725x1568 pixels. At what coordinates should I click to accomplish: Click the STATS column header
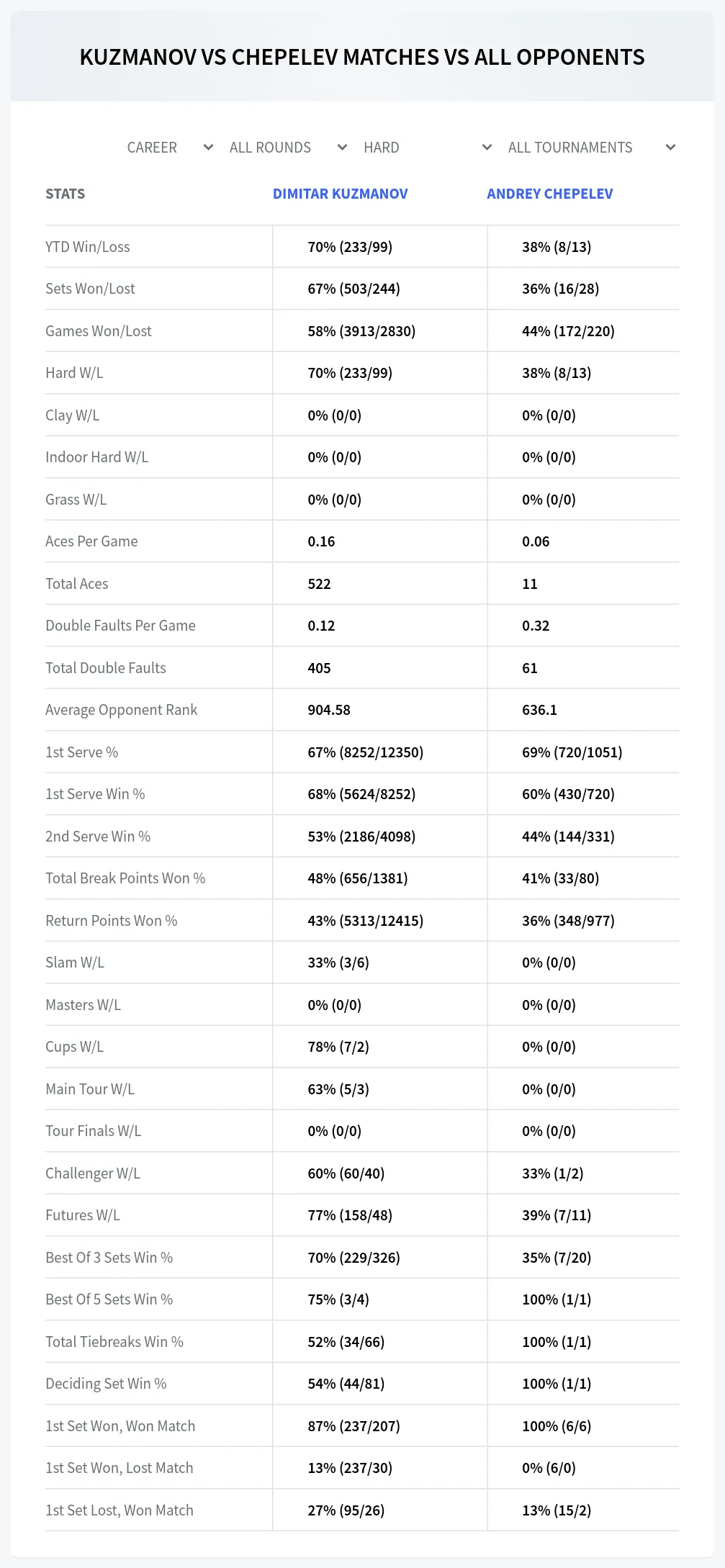tap(65, 194)
